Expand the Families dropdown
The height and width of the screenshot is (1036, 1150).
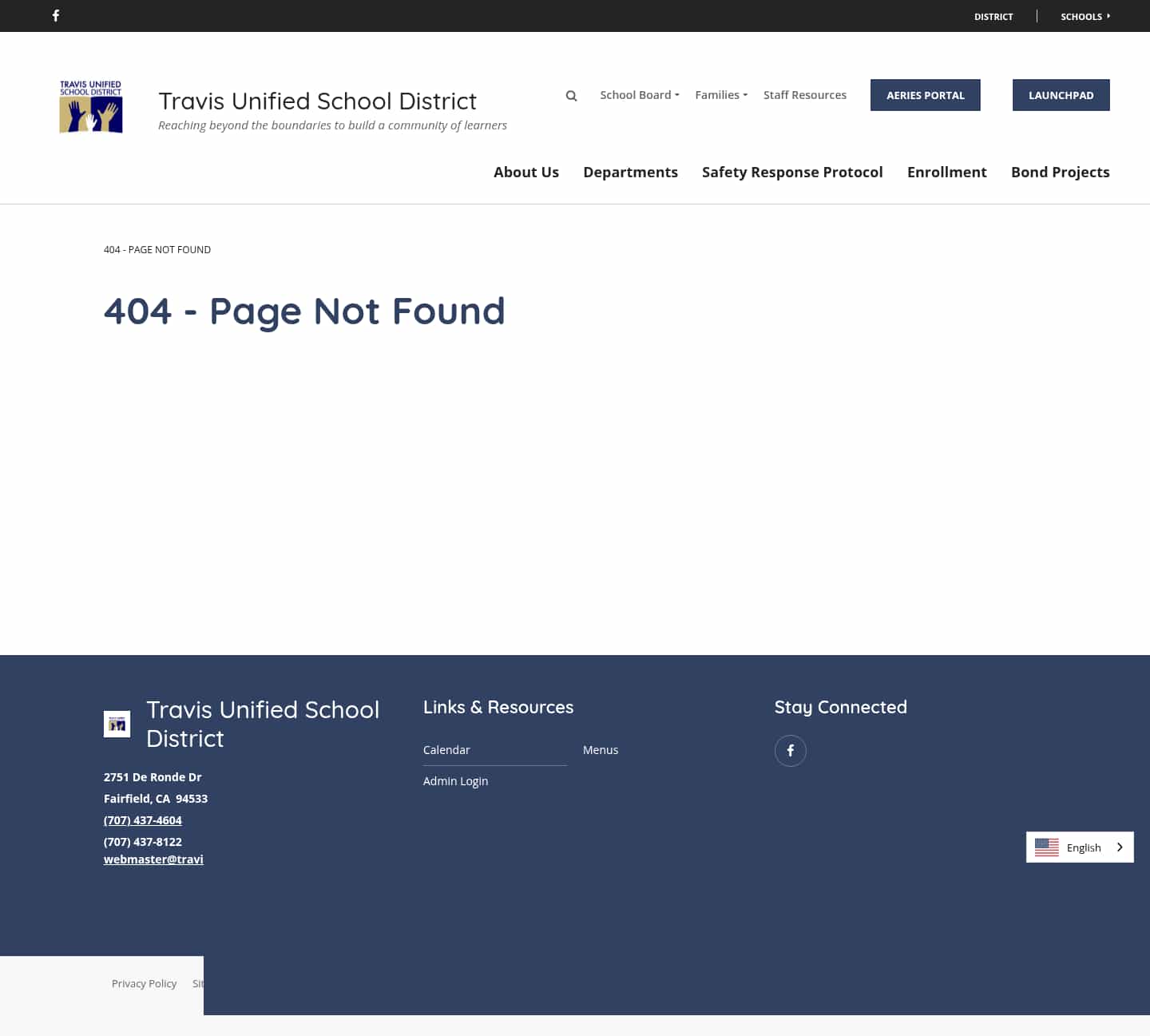pos(720,94)
